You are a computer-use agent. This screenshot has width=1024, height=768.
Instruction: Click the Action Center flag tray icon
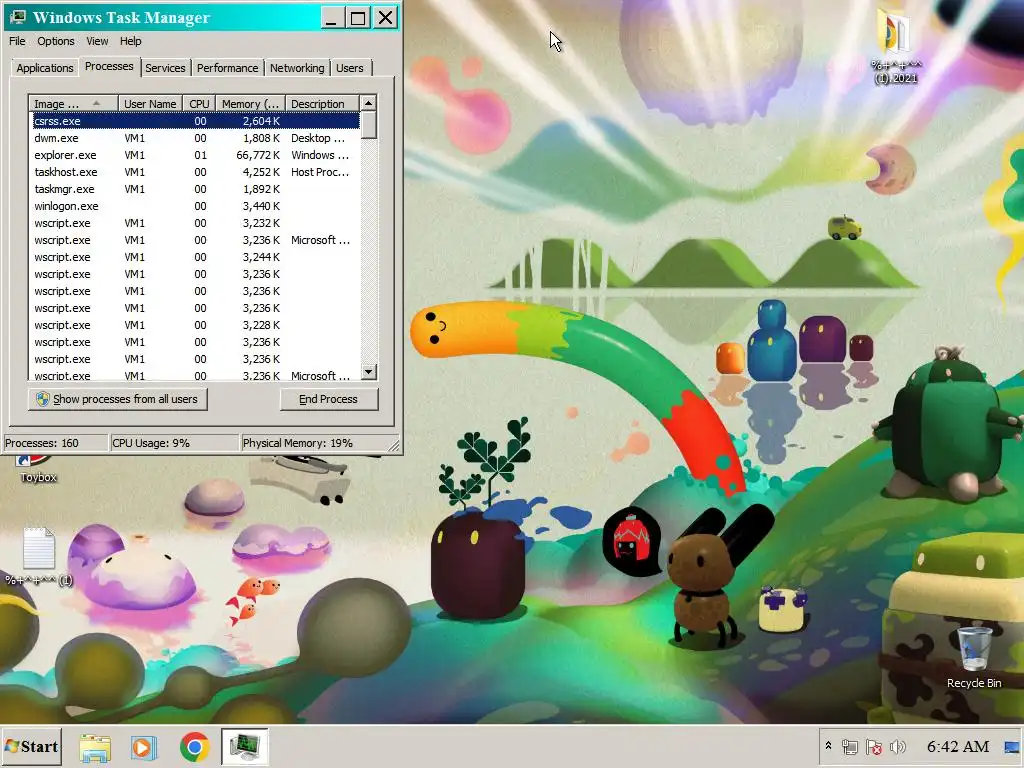[x=874, y=746]
